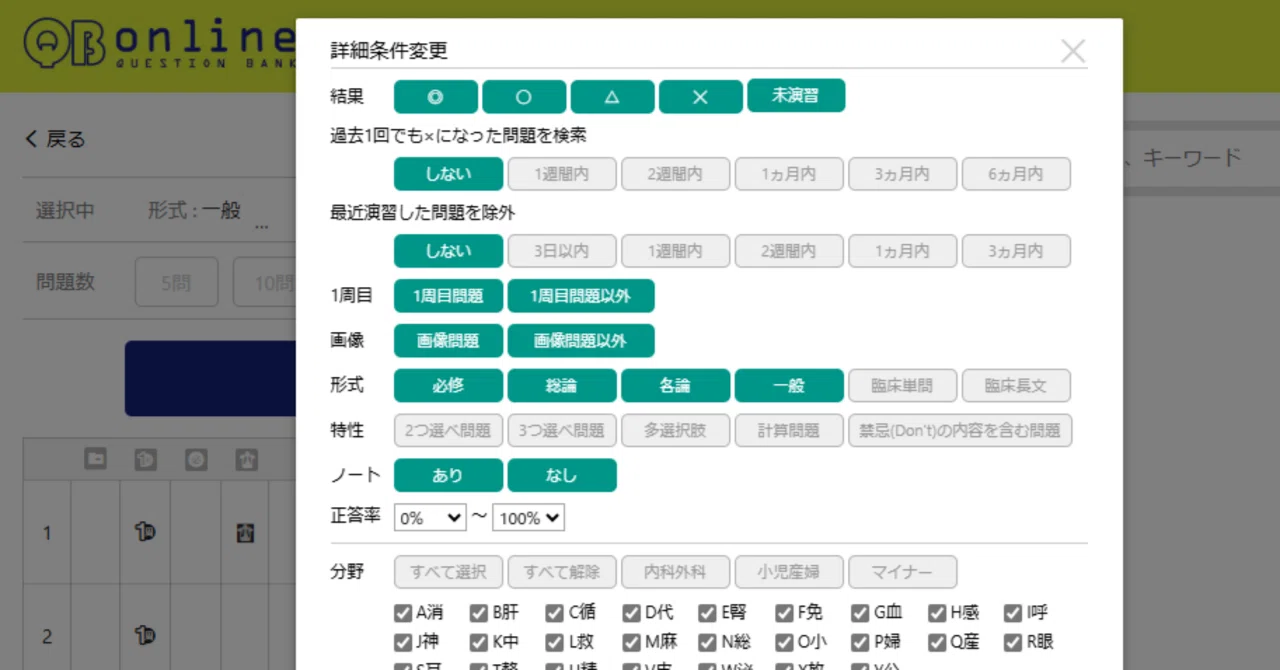The height and width of the screenshot is (670, 1280).
Task: Click the 1周目 icon in table header
Action: [145, 459]
